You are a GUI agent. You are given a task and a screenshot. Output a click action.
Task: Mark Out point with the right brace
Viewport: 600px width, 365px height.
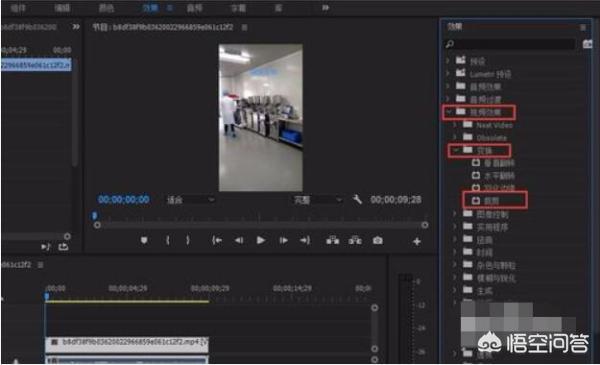pos(188,240)
